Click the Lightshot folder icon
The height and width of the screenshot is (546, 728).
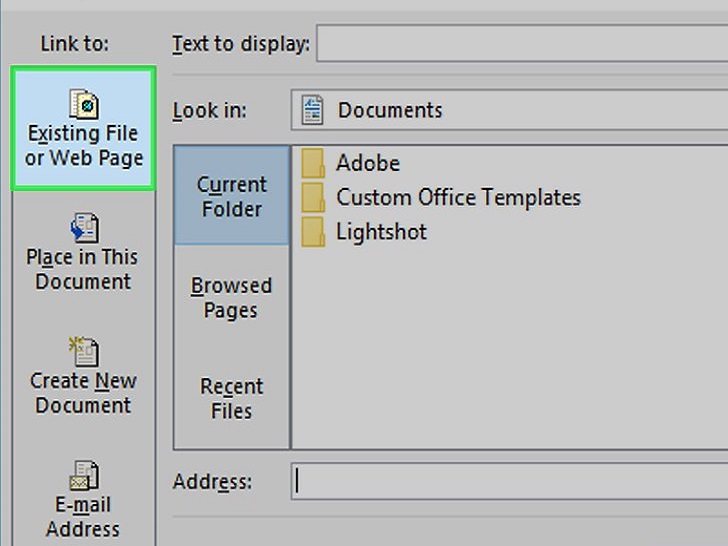[313, 232]
